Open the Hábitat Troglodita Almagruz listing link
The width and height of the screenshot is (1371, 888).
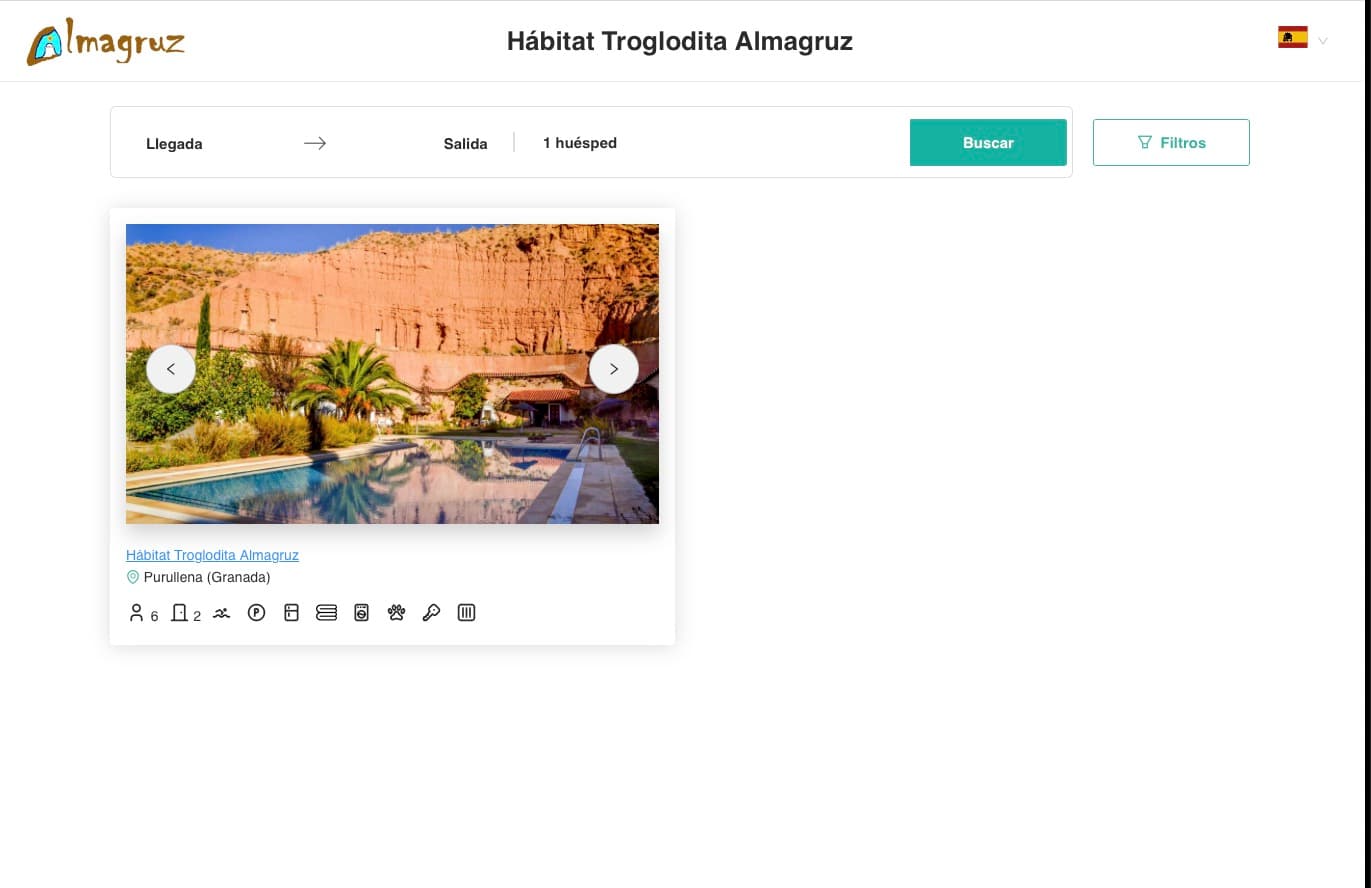coord(212,555)
